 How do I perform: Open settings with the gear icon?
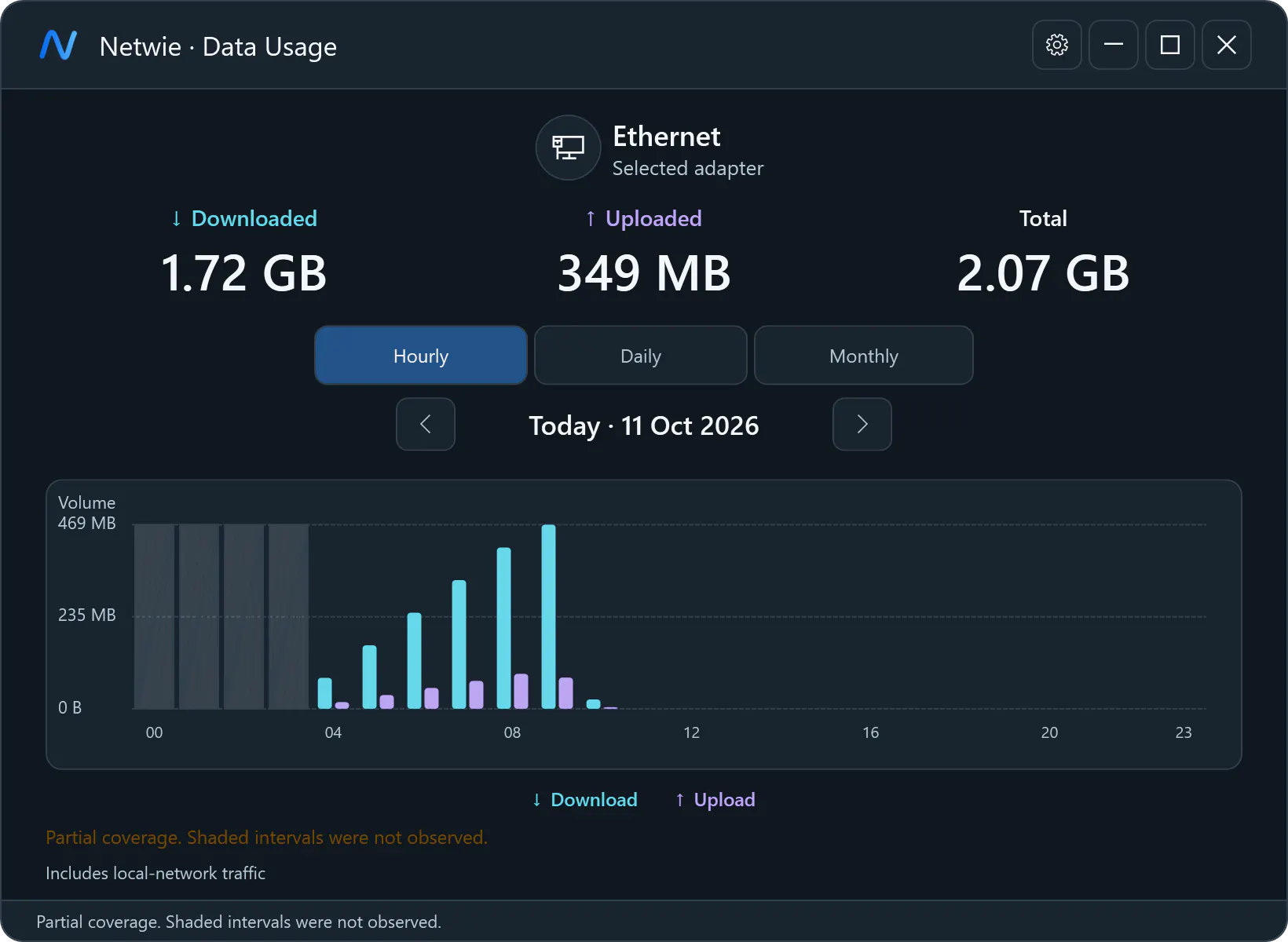pyautogui.click(x=1057, y=45)
